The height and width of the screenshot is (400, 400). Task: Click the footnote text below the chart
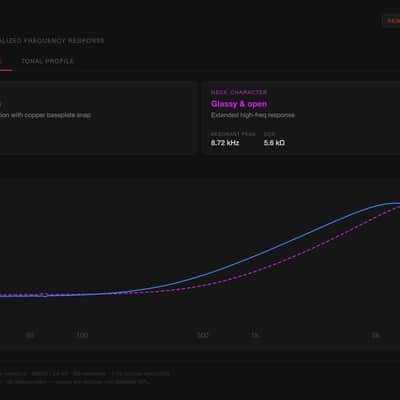(85, 378)
